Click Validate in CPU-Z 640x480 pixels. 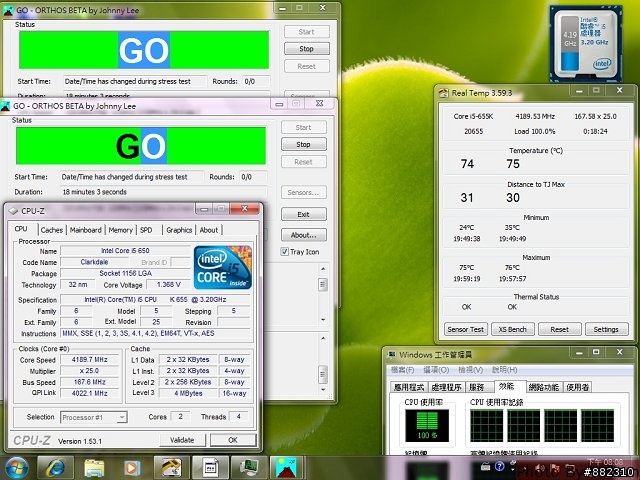(182, 440)
